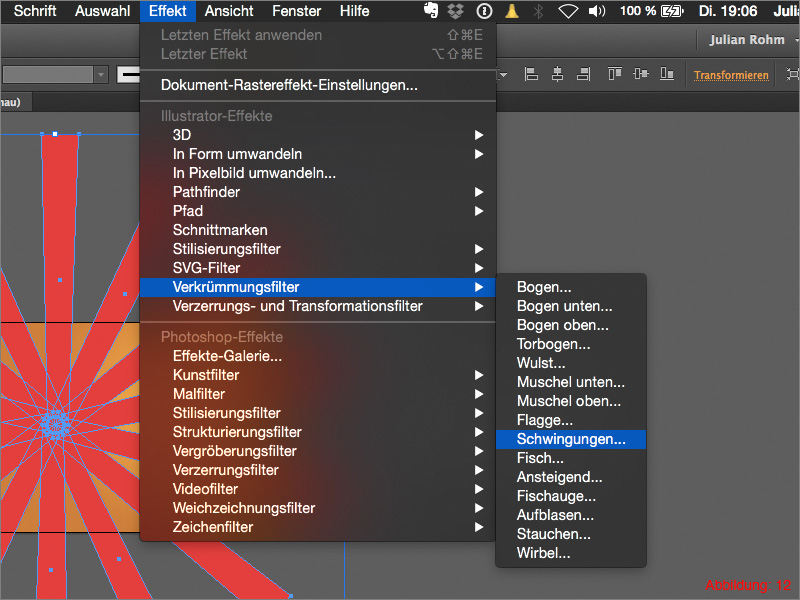The height and width of the screenshot is (600, 800).
Task: Select the vertical align bottom icon
Action: (666, 75)
